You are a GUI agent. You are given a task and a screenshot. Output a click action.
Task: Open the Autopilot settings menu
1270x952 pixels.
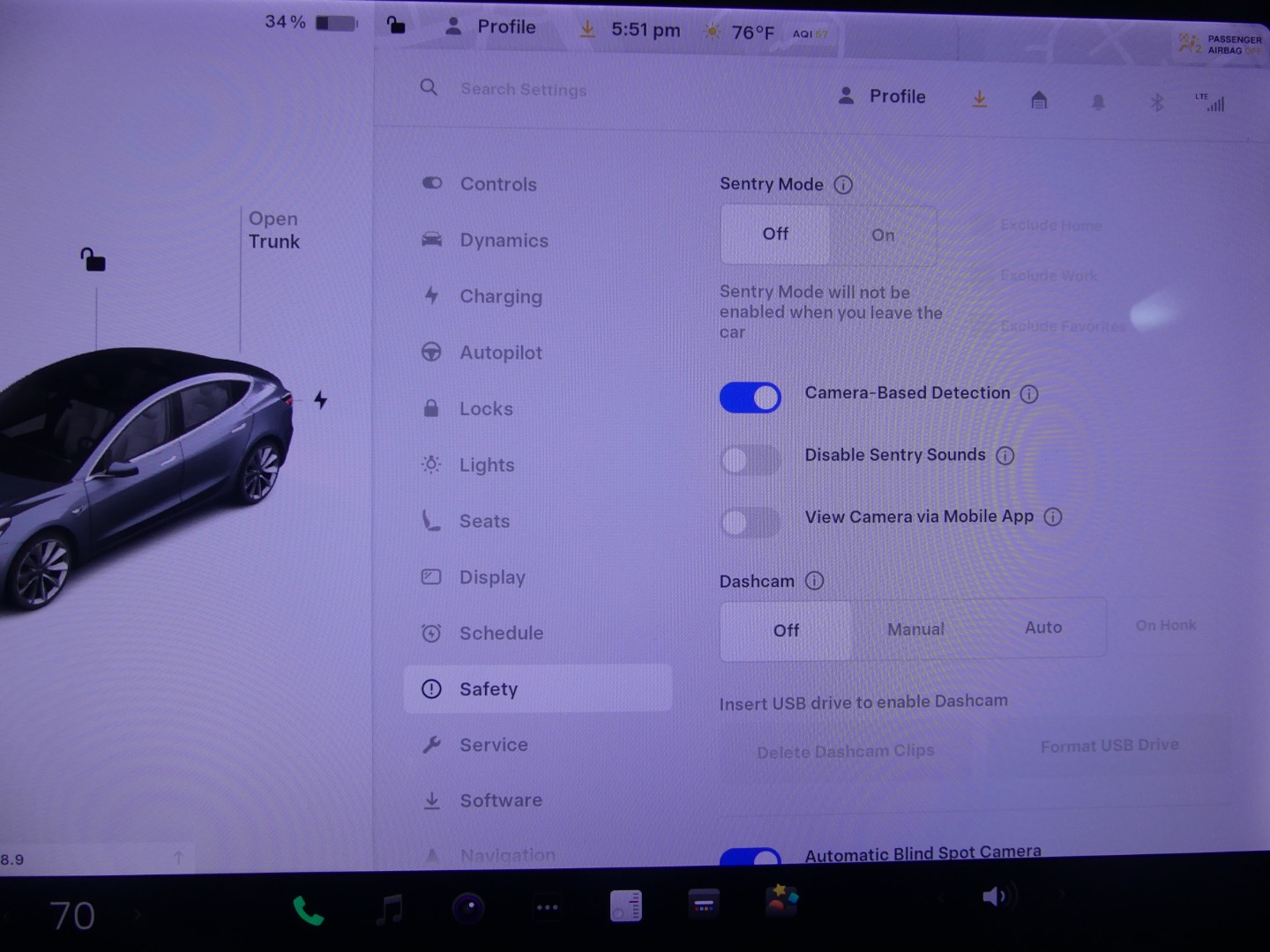[x=500, y=353]
